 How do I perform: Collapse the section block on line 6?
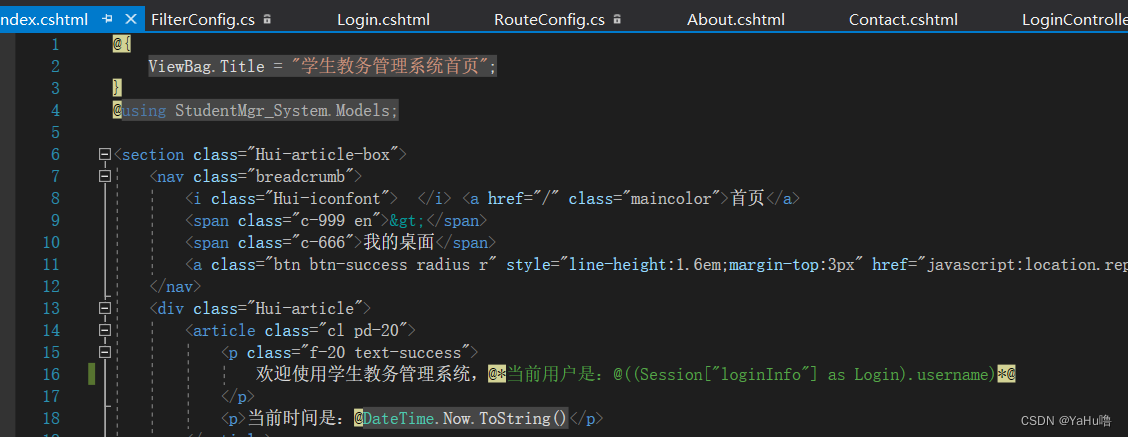point(105,154)
